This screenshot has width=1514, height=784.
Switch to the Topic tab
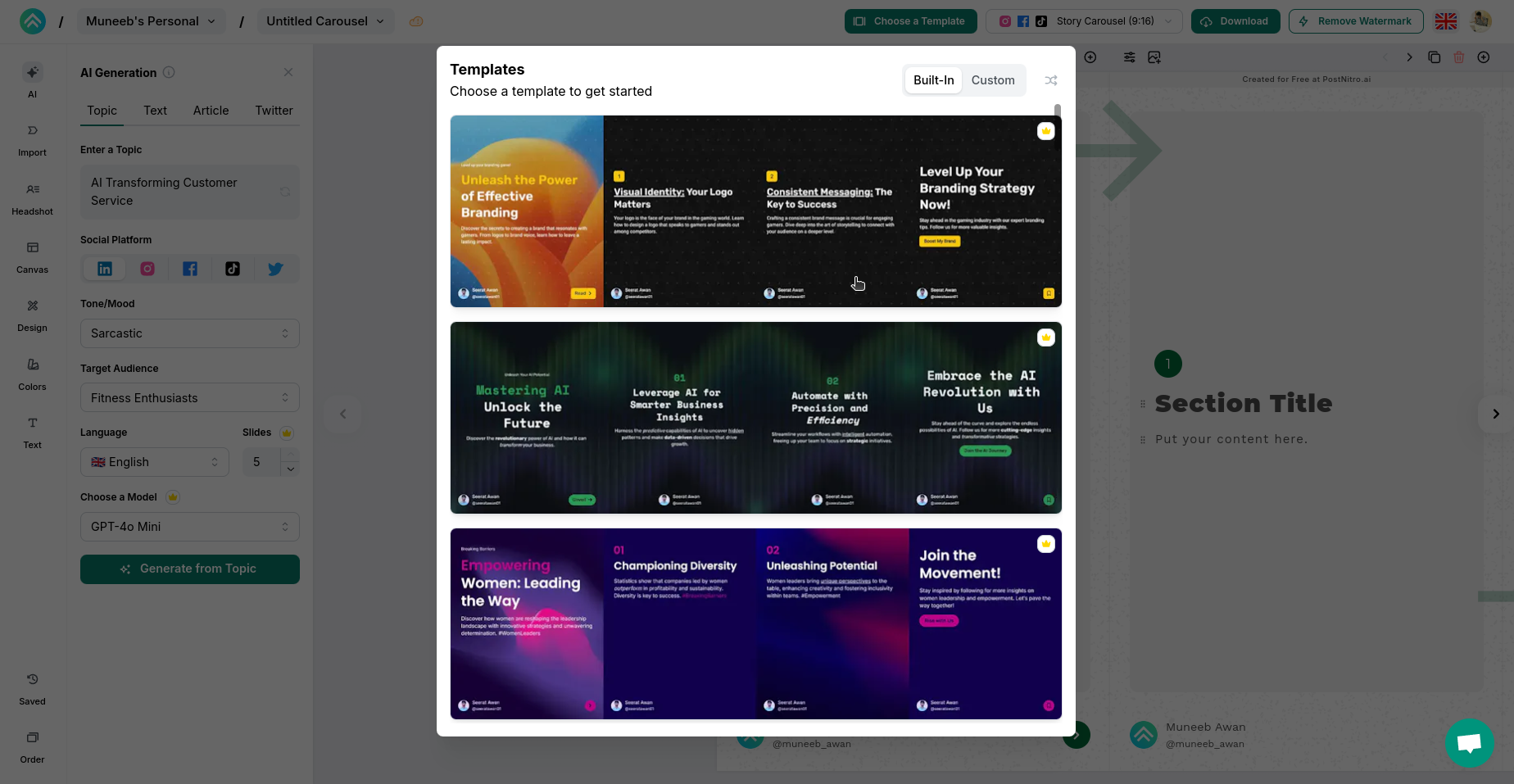102,111
